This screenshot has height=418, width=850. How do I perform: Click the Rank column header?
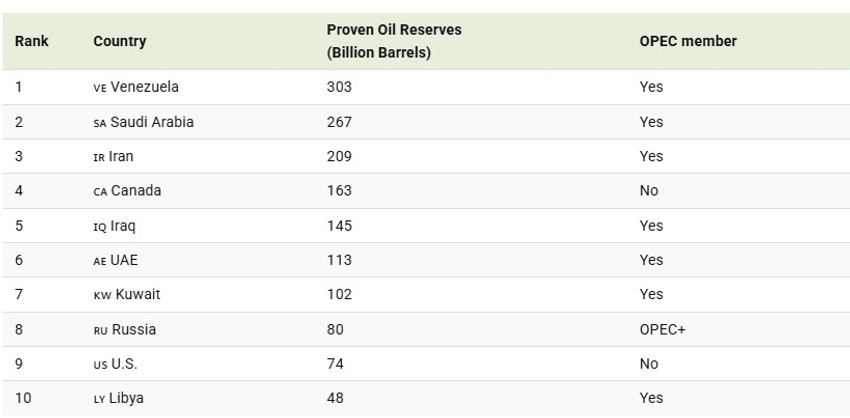pos(32,41)
